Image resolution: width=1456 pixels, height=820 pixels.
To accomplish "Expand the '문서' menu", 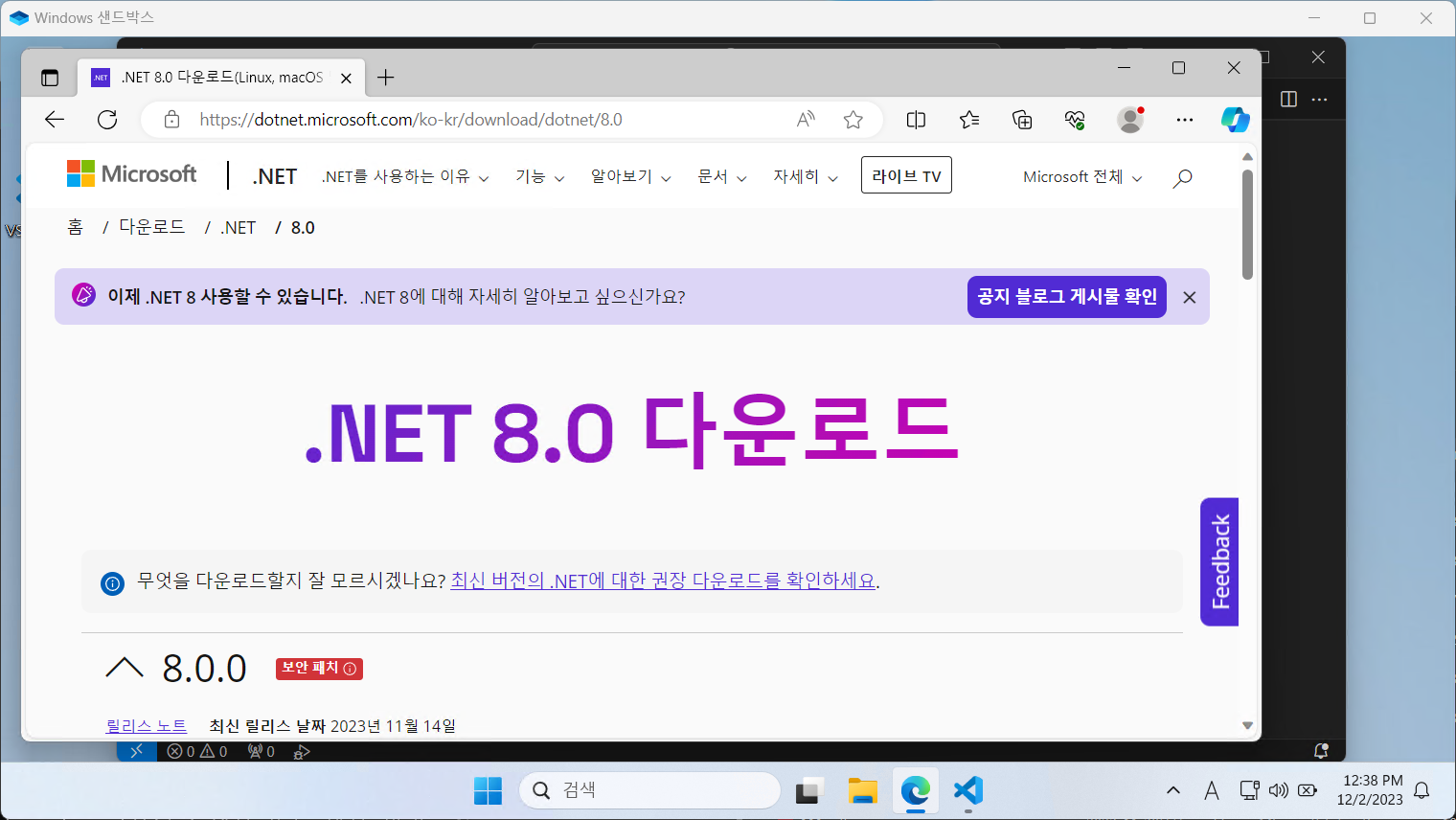I will pos(722,177).
